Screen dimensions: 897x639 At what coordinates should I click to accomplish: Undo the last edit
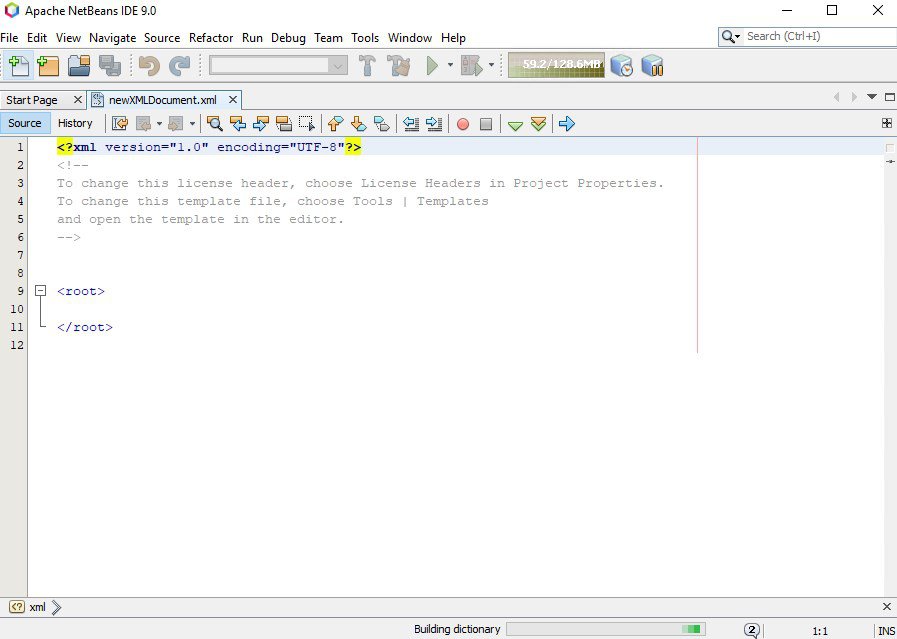148,64
